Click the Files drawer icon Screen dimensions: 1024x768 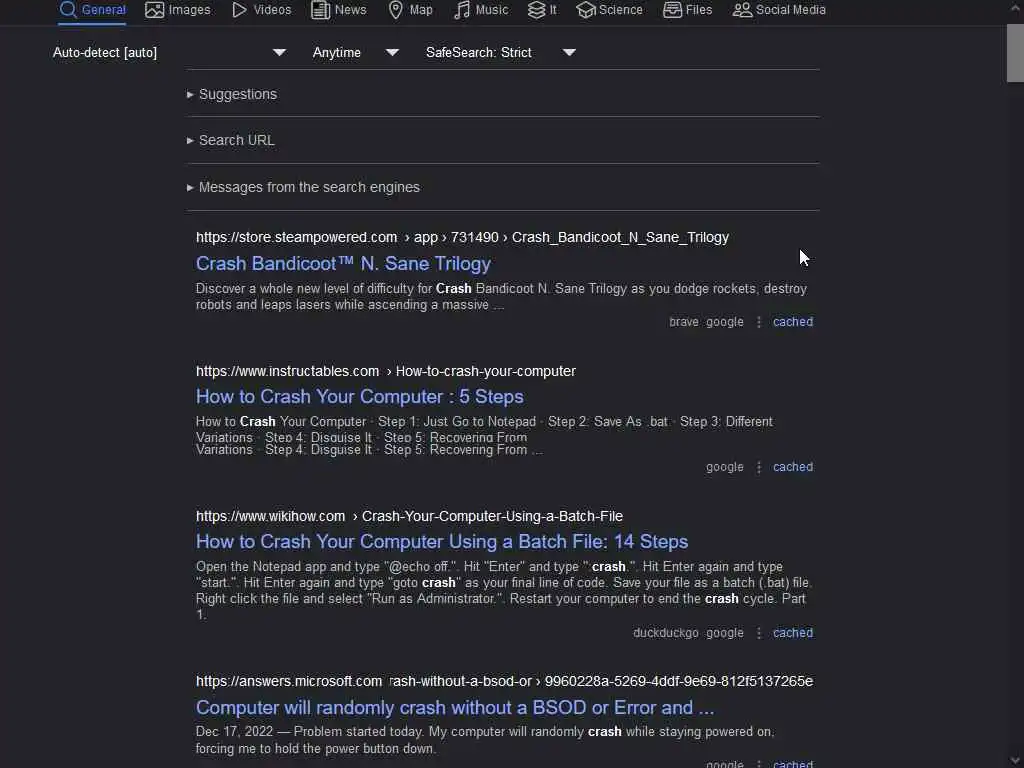[x=672, y=10]
